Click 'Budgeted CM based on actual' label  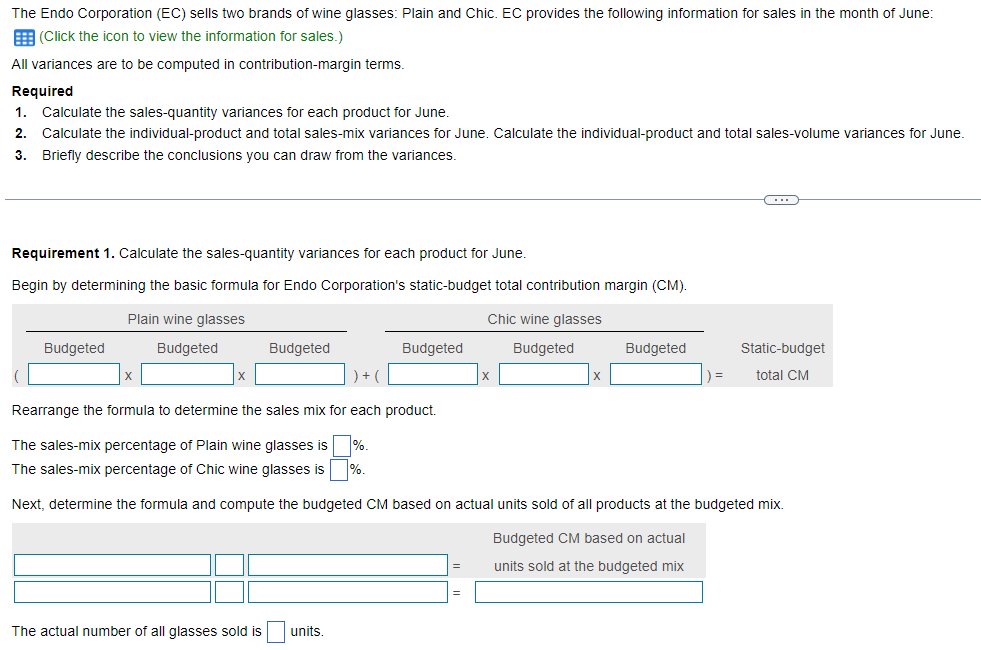(x=589, y=538)
